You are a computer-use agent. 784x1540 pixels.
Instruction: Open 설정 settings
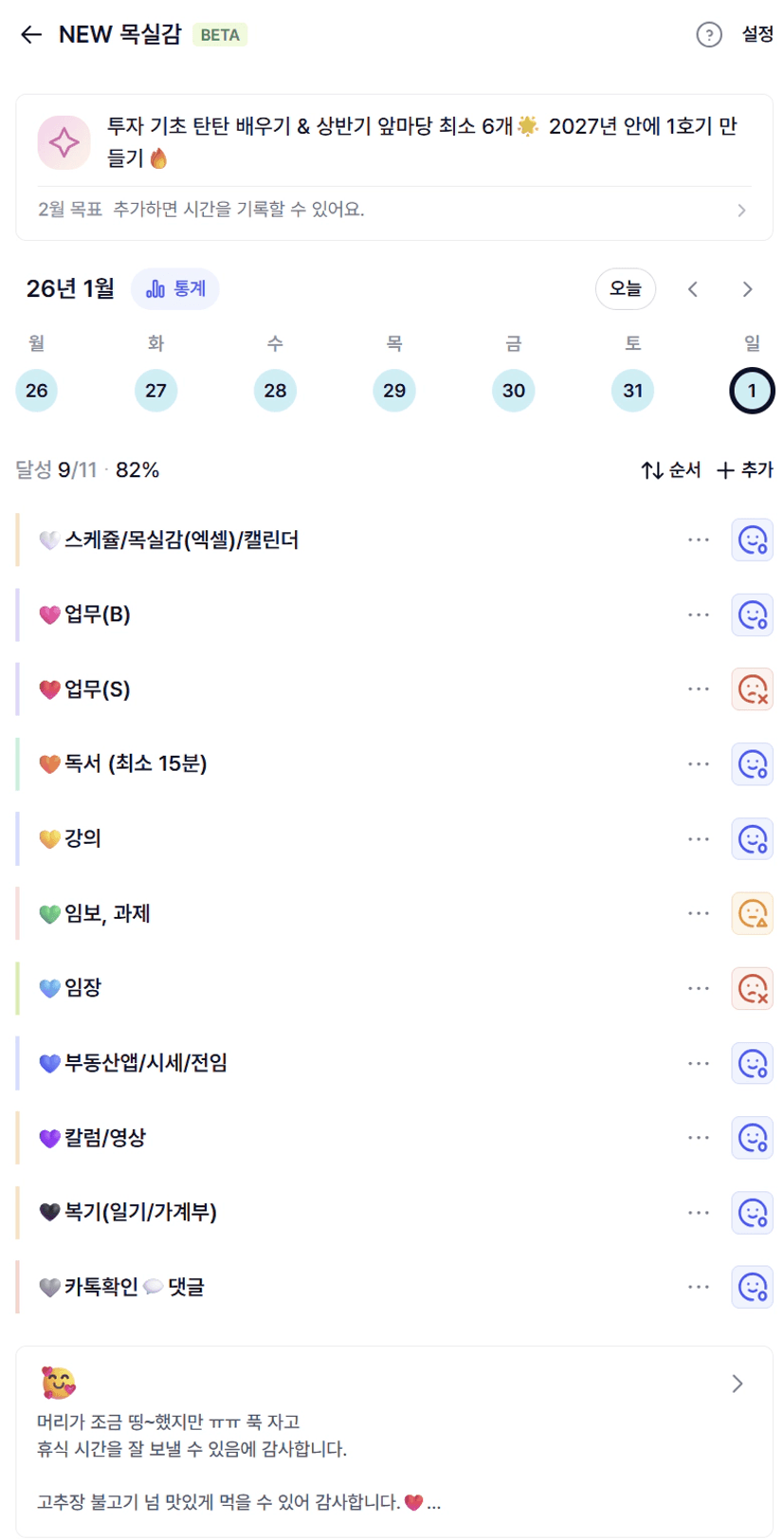757,35
